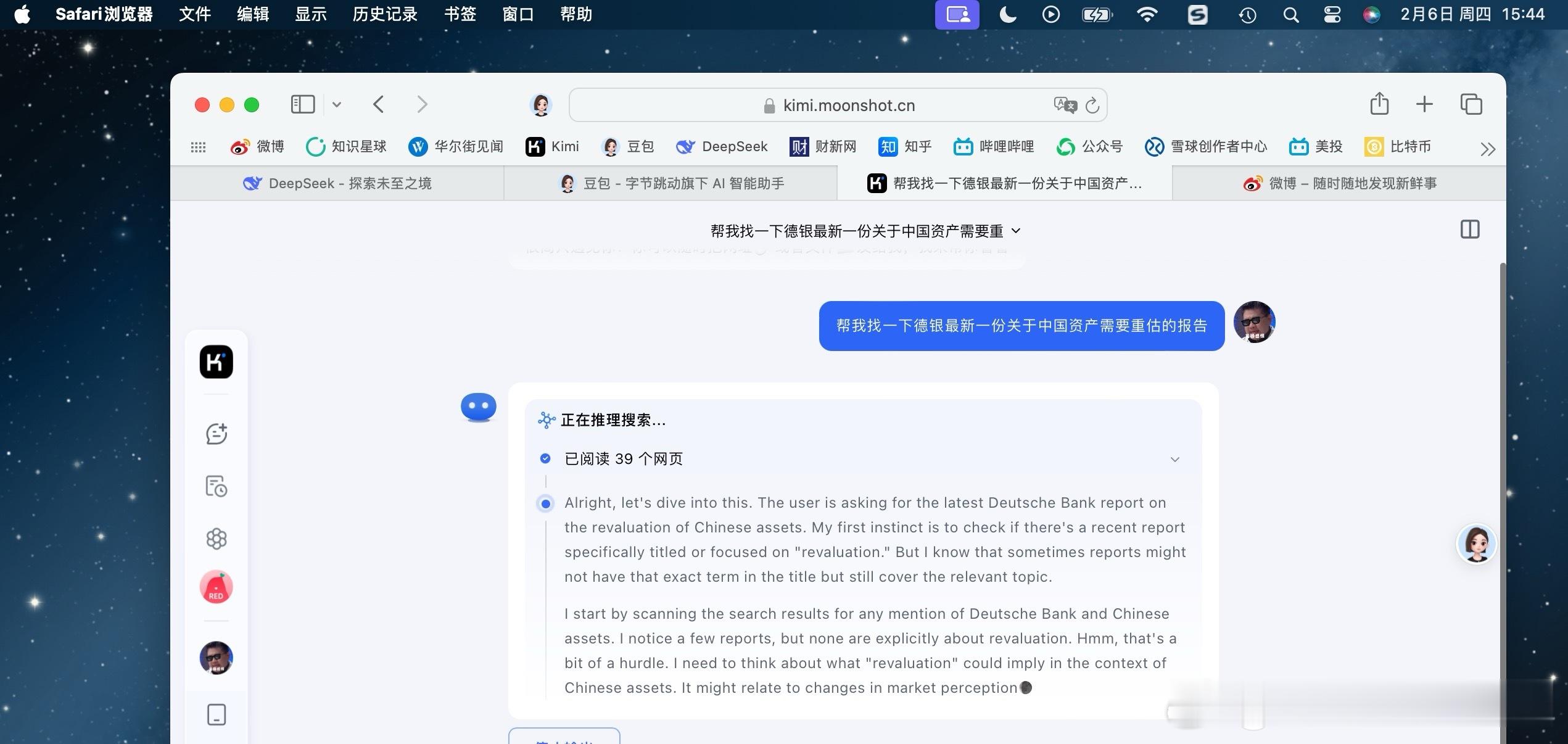Click the kimi.moonshot.cn address field
The image size is (1568, 744).
[838, 105]
